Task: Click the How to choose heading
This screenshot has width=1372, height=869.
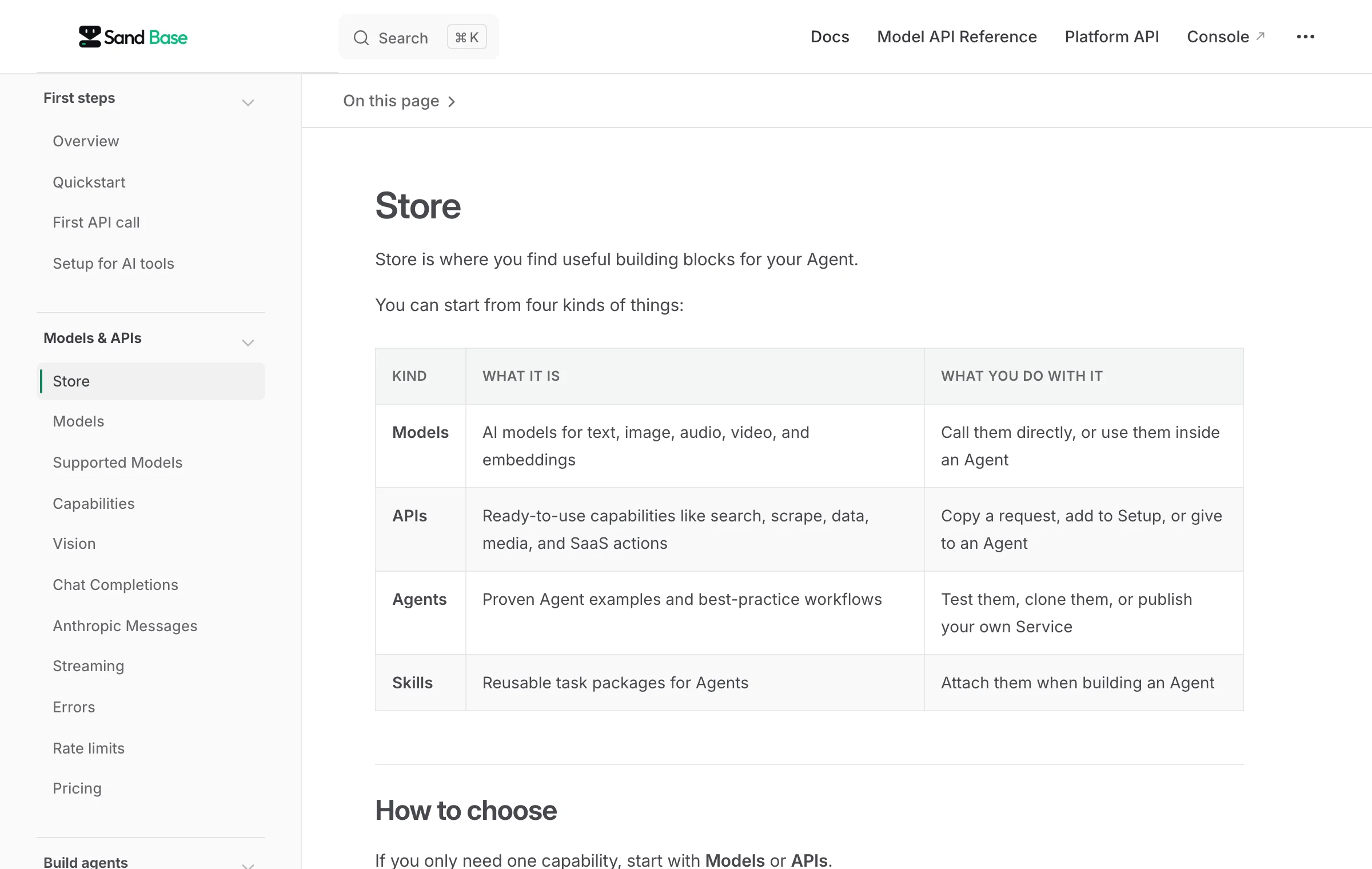Action: point(466,810)
